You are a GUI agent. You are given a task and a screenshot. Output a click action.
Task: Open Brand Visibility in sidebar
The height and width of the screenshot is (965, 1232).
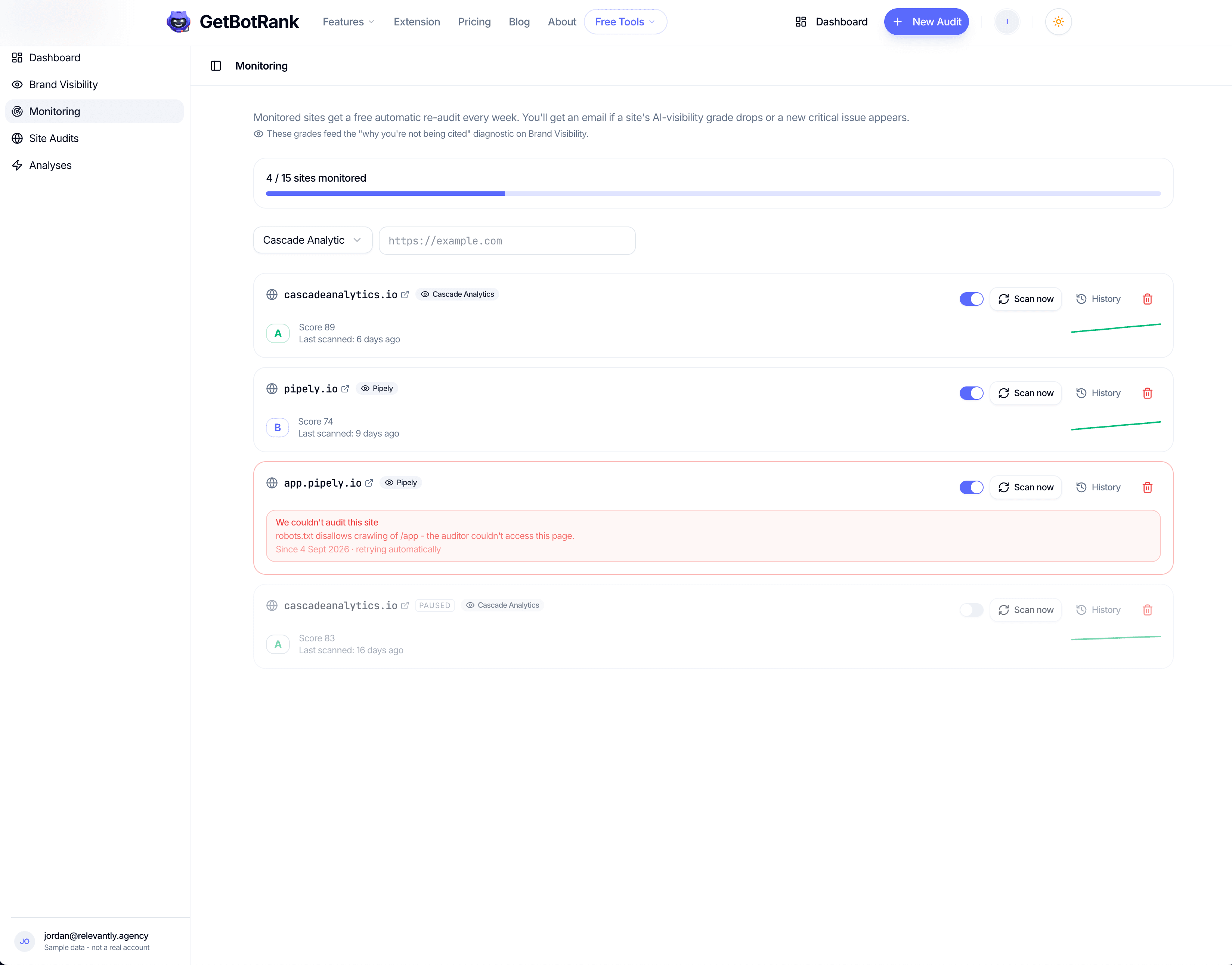pyautogui.click(x=94, y=85)
